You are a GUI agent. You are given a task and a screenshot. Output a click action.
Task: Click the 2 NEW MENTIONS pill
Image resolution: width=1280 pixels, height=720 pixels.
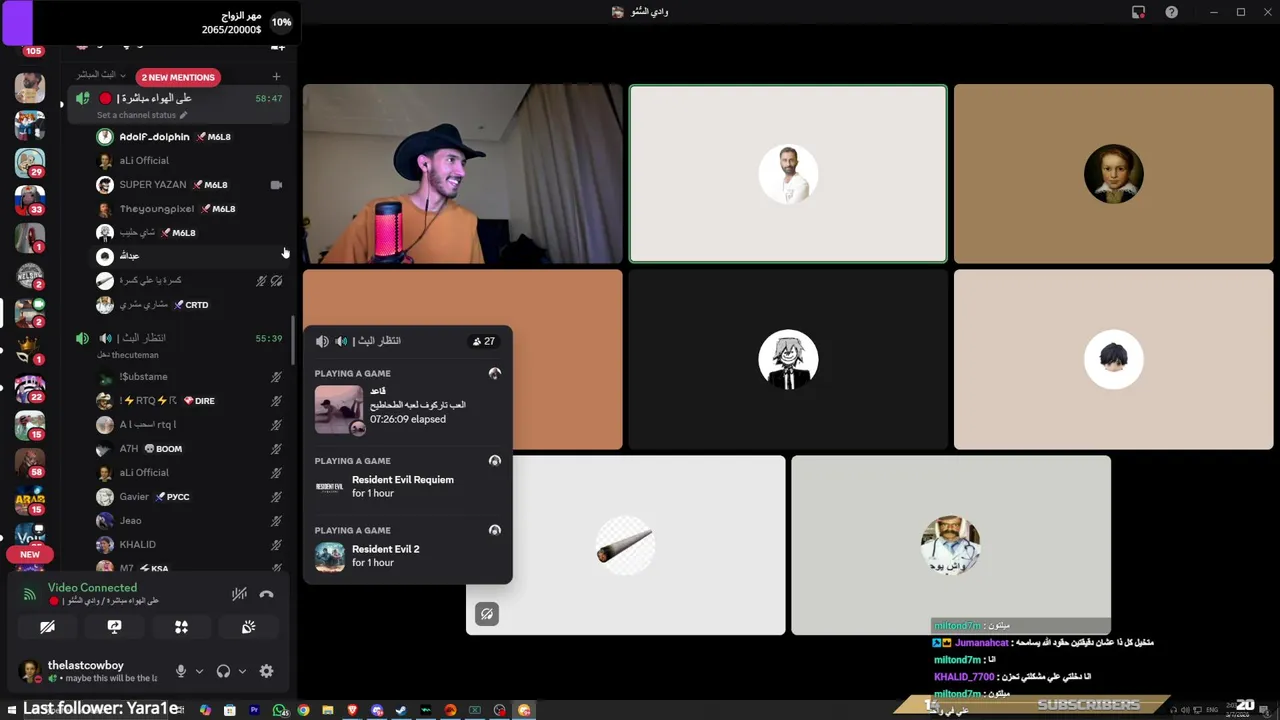178,77
